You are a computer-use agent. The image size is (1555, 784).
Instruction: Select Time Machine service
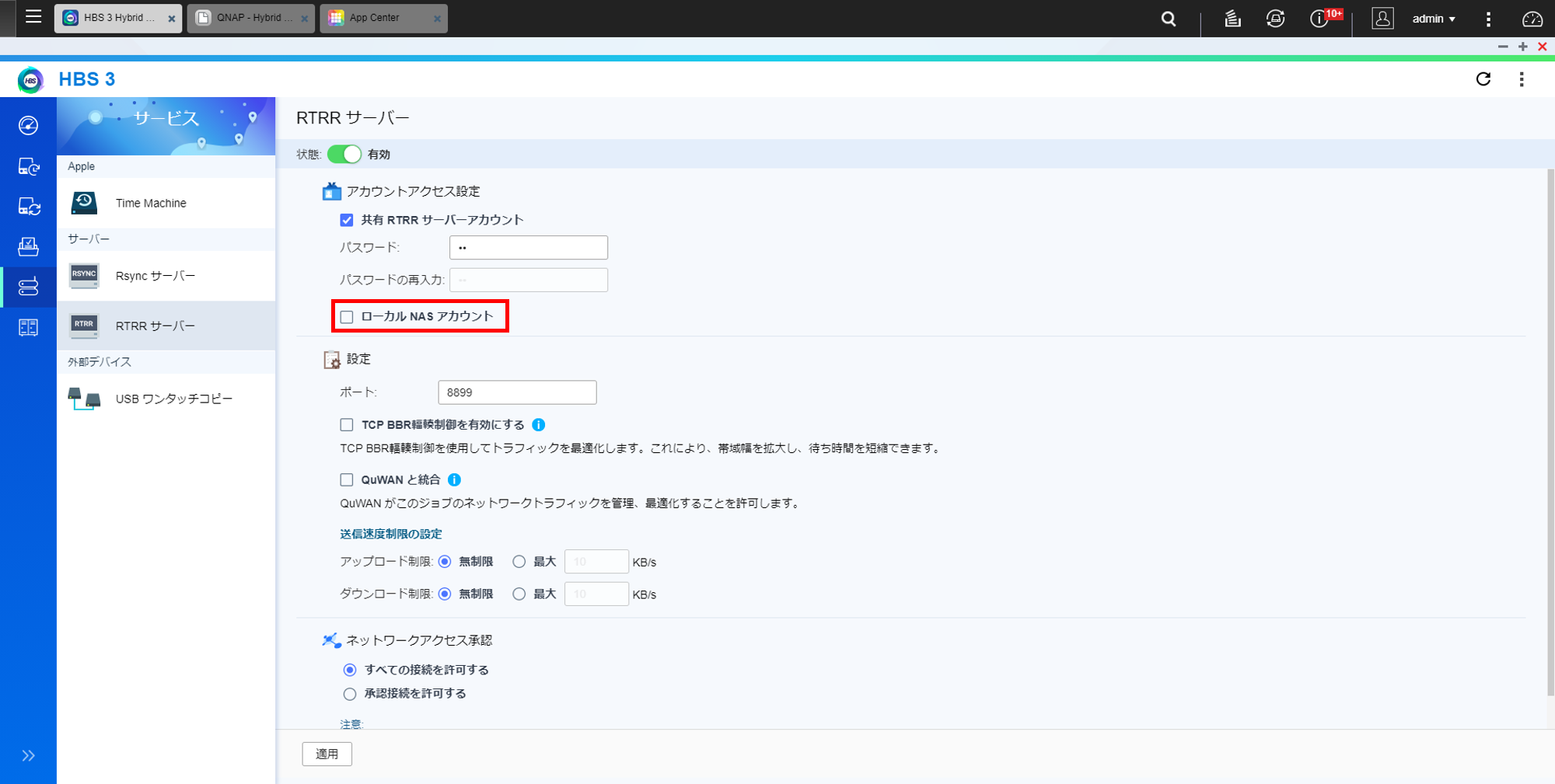pos(166,203)
